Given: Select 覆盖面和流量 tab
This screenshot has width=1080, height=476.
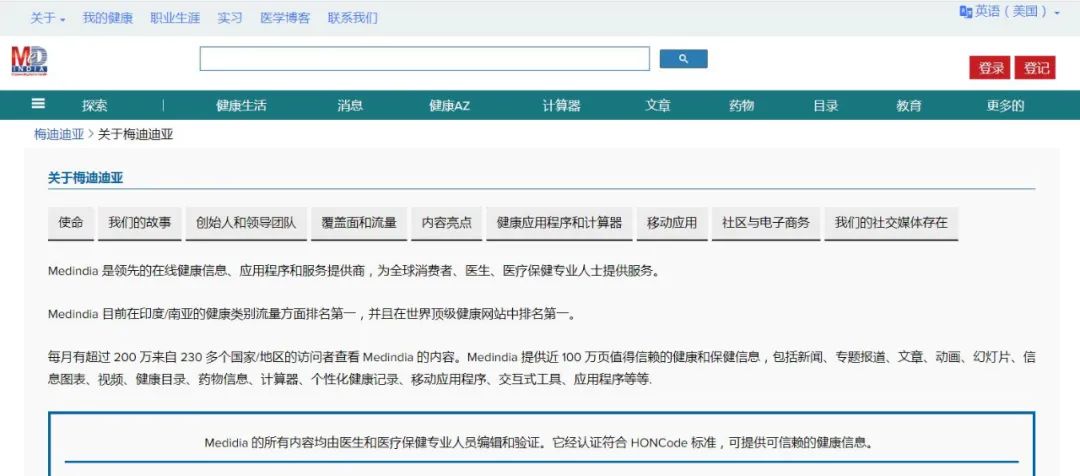Looking at the screenshot, I should 359,223.
